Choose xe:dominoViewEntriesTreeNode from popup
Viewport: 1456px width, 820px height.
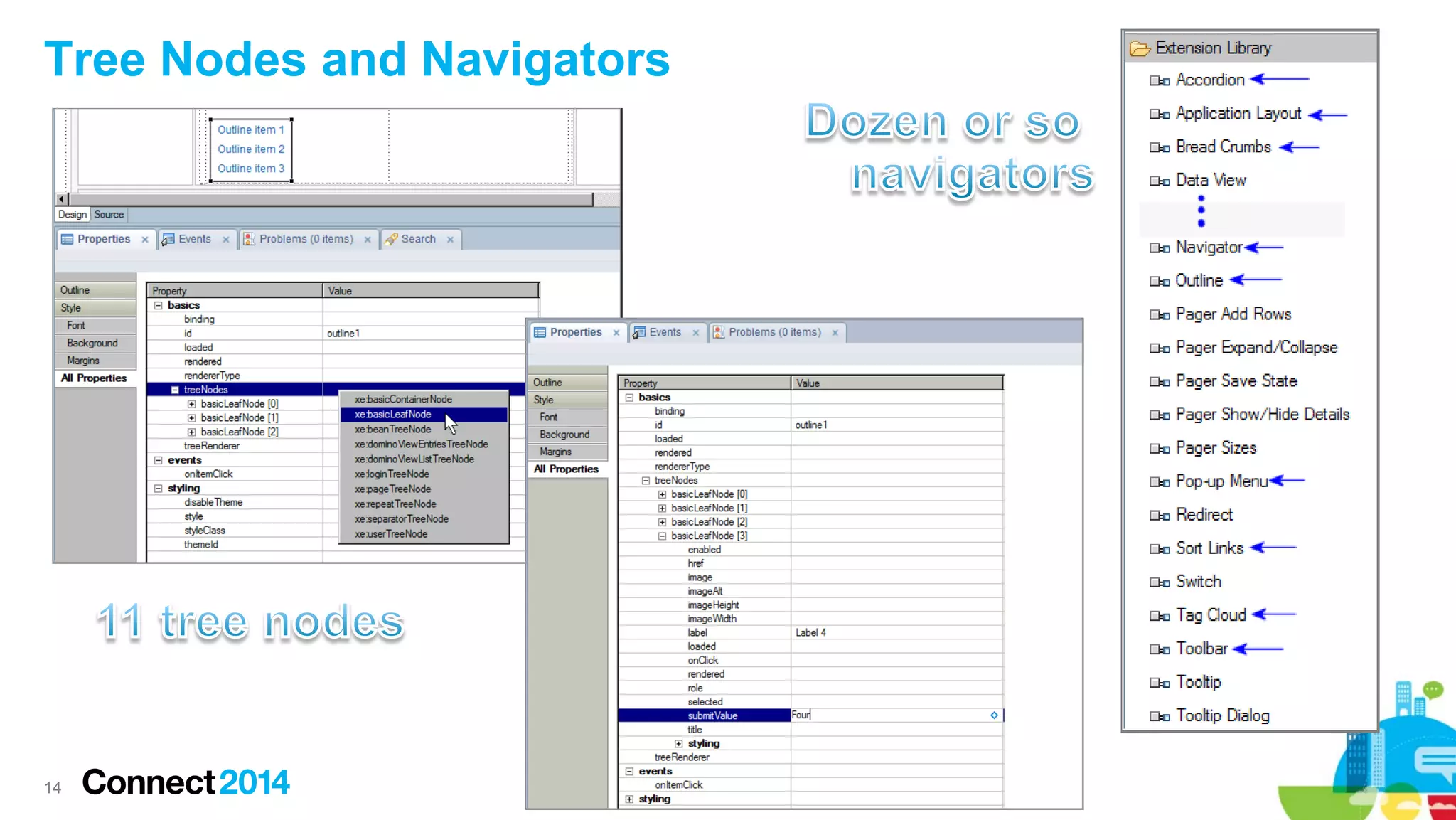pyautogui.click(x=424, y=444)
